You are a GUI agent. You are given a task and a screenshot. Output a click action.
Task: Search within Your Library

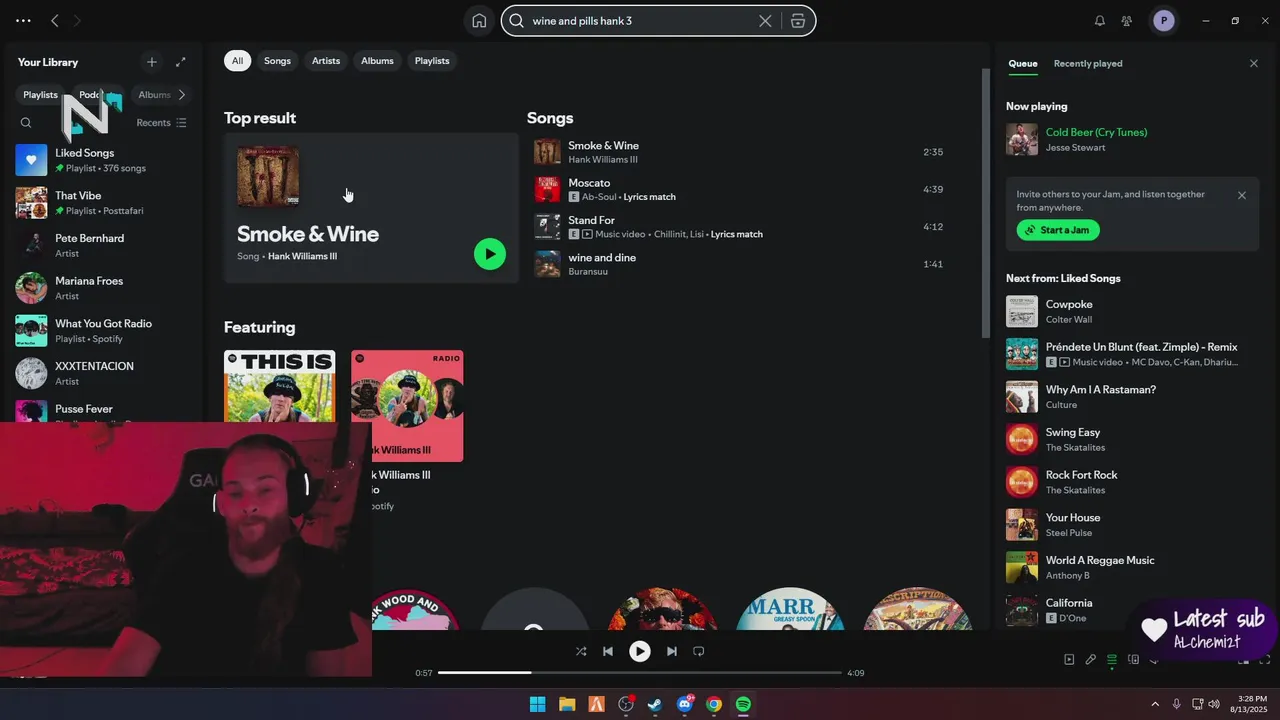(x=26, y=123)
